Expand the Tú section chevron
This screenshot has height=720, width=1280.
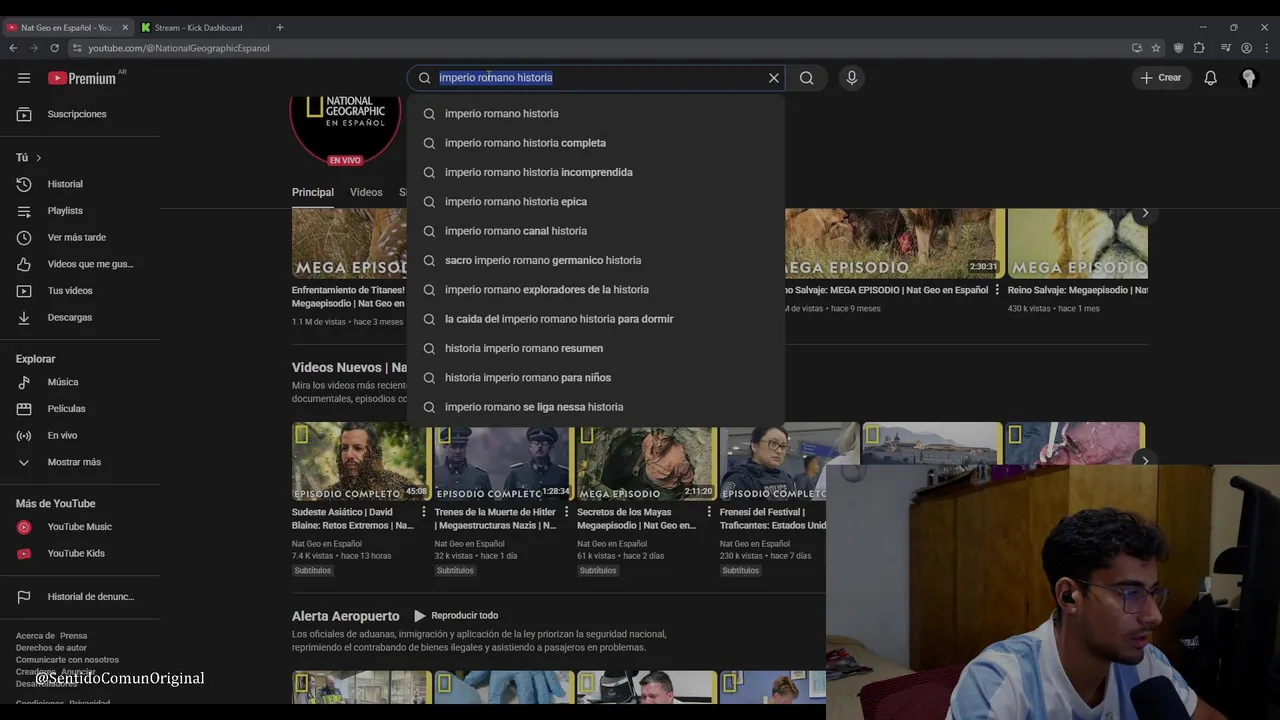(39, 158)
